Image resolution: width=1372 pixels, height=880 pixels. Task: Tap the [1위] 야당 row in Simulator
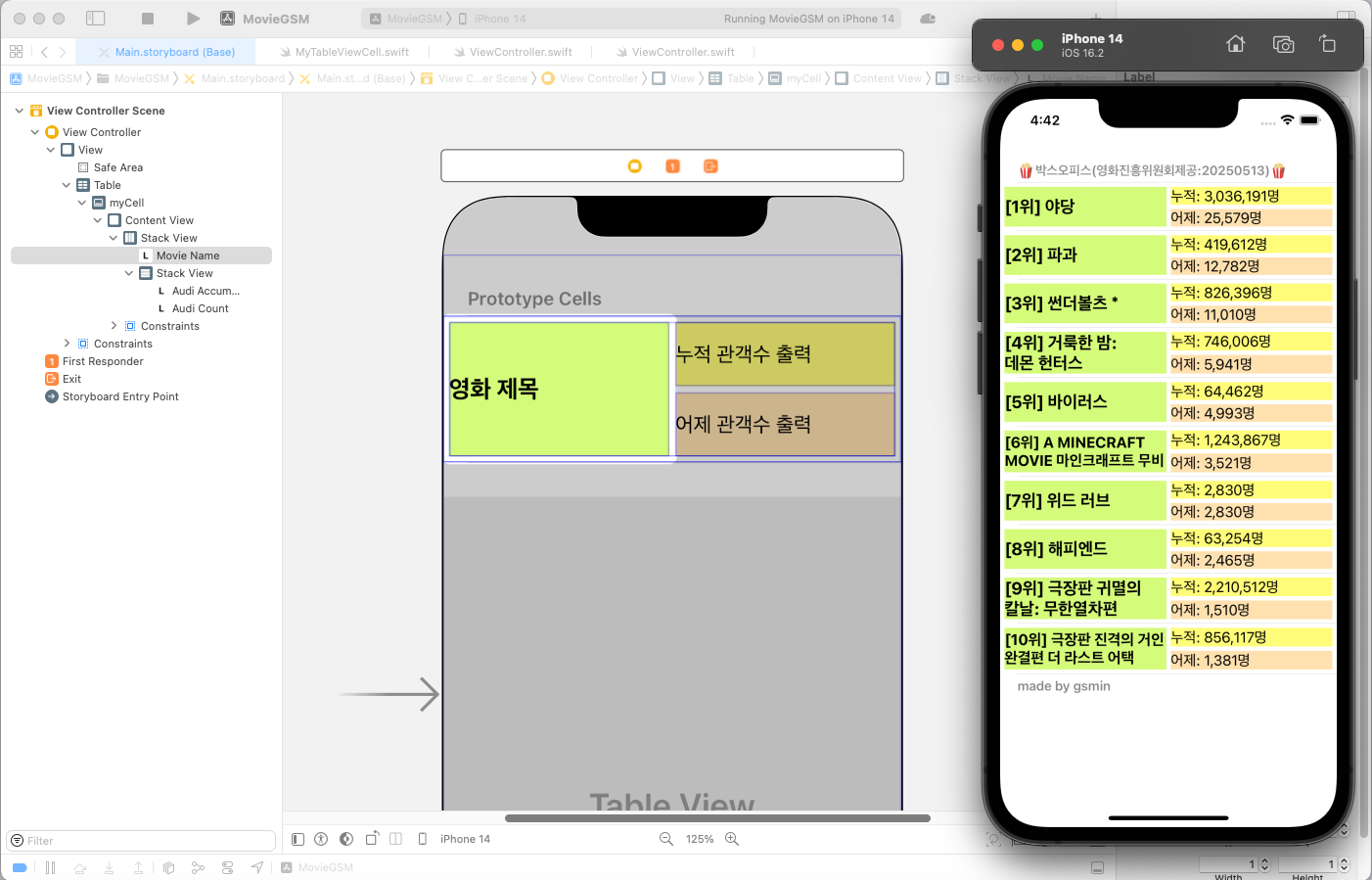tap(1168, 207)
